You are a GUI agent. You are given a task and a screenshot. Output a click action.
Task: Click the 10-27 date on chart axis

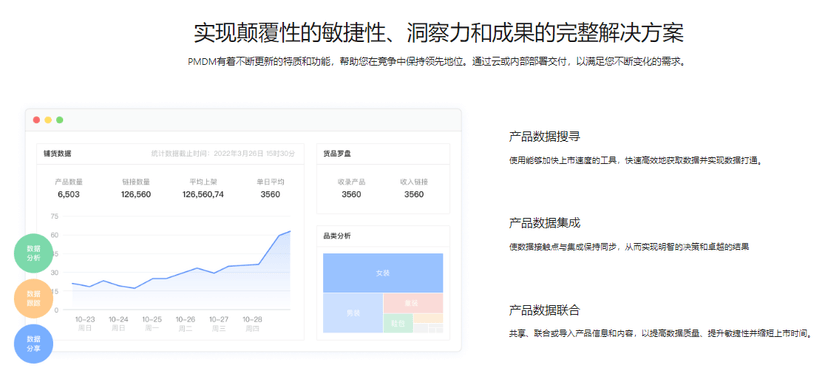coord(219,319)
